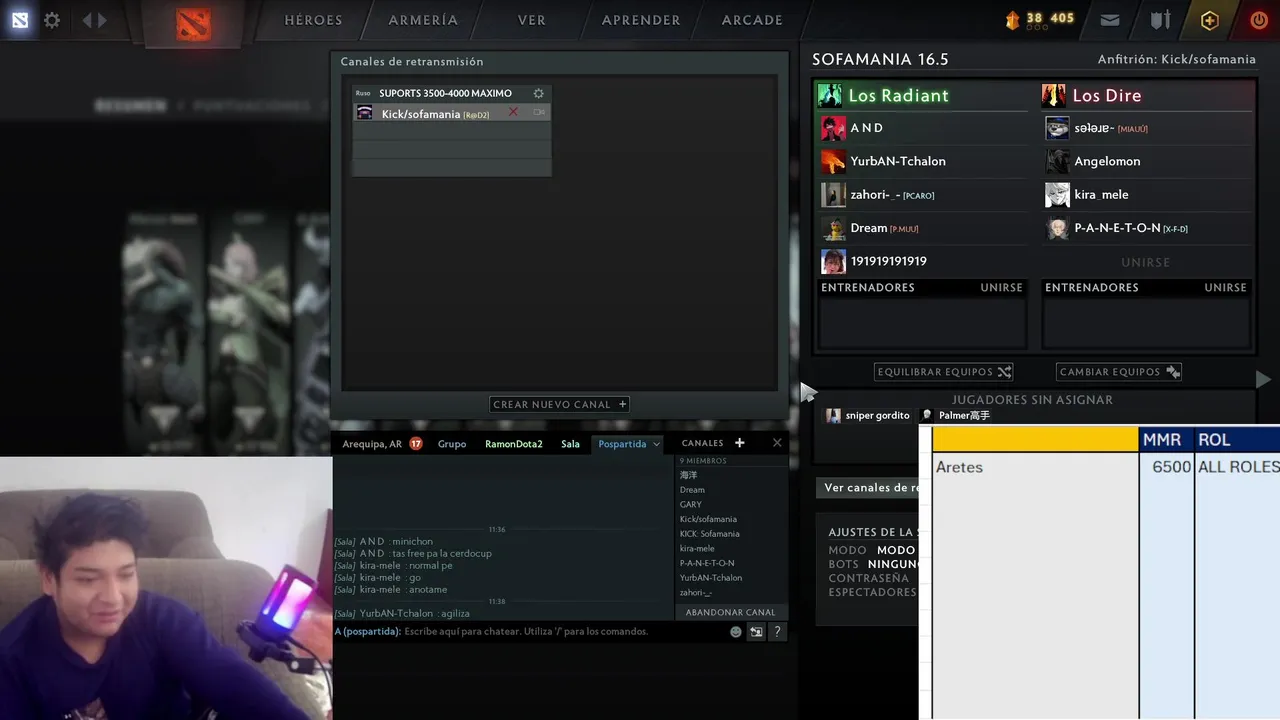This screenshot has height=720, width=1280.
Task: Click ABANDONAR CANAL button
Action: click(x=730, y=612)
